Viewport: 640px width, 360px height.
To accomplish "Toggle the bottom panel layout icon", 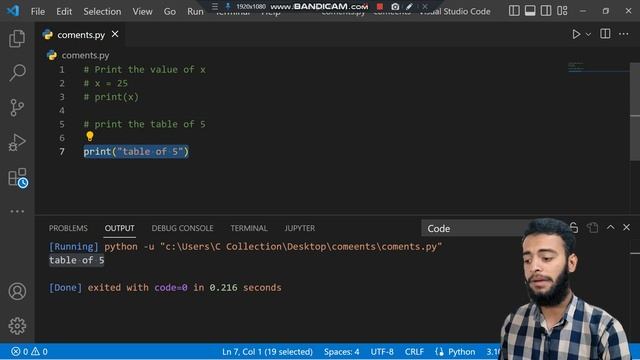I will pos(530,11).
